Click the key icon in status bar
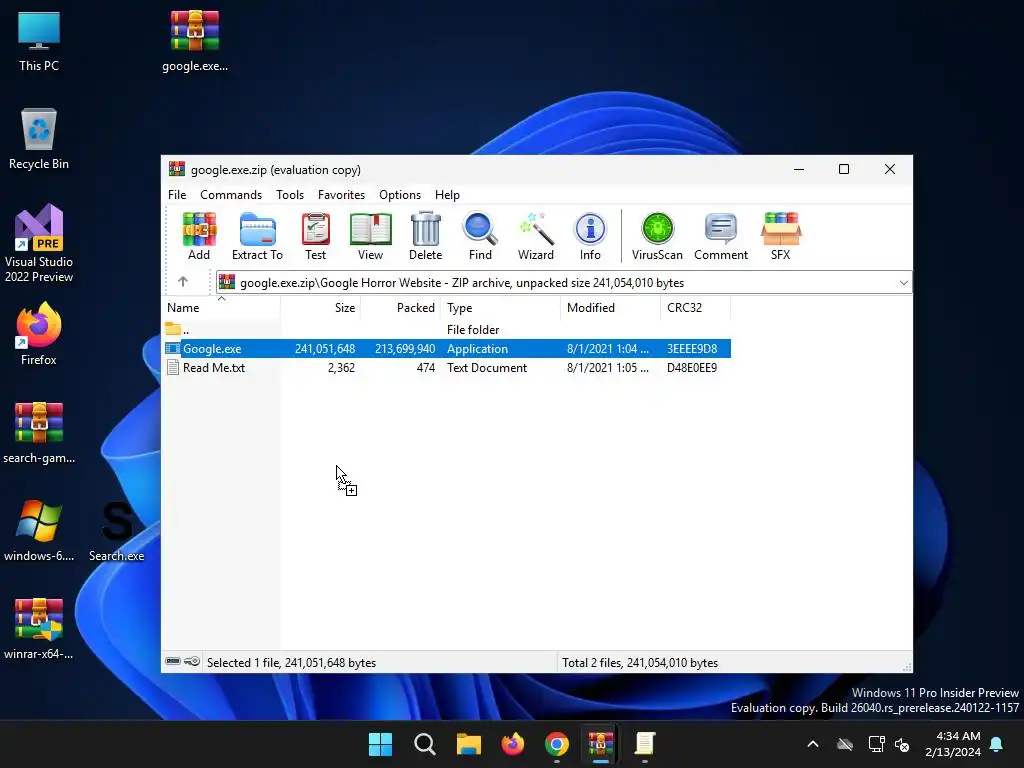1024x768 pixels. click(192, 662)
